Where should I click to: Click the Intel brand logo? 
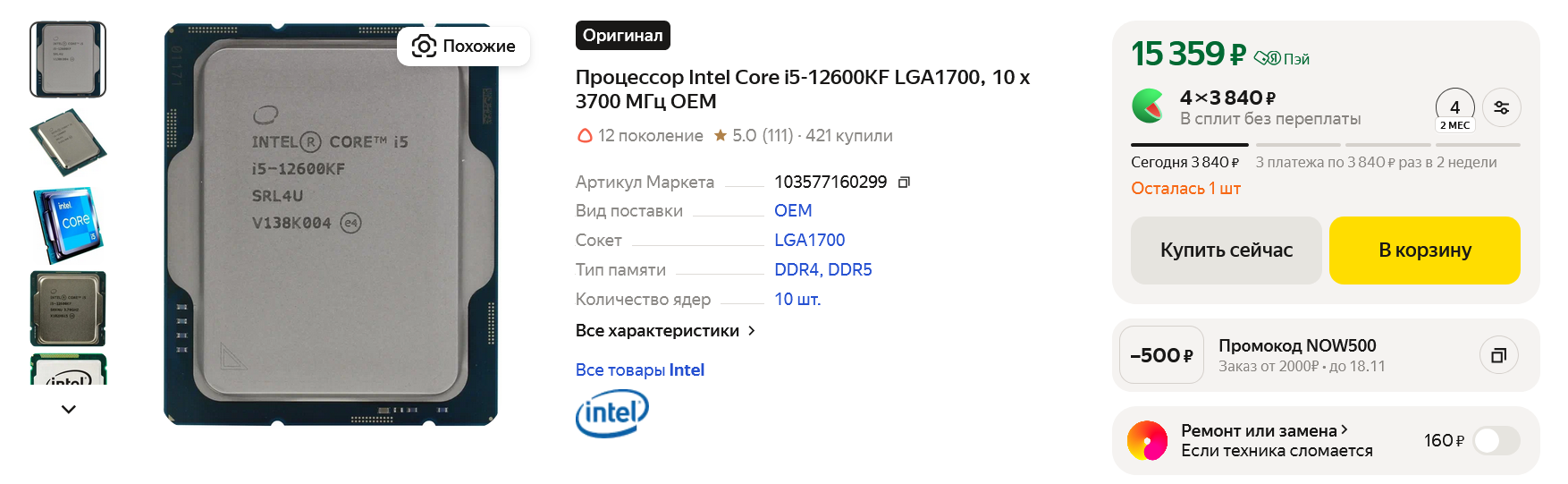tap(611, 414)
